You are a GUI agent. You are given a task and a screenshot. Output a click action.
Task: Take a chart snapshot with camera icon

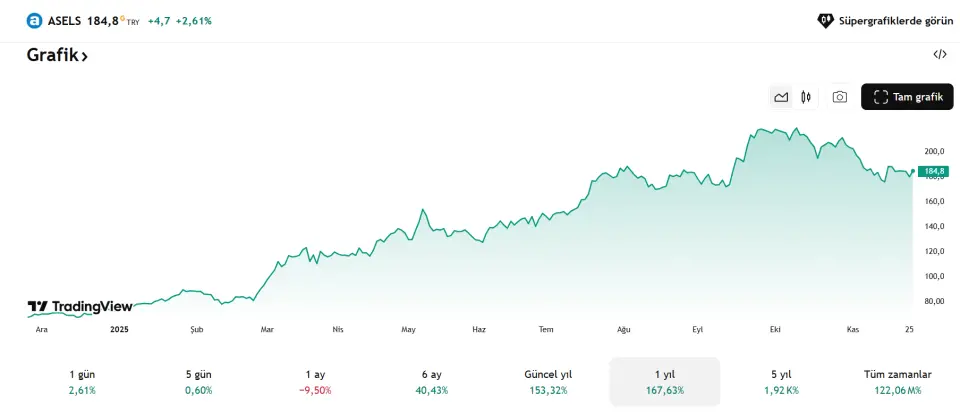[840, 97]
